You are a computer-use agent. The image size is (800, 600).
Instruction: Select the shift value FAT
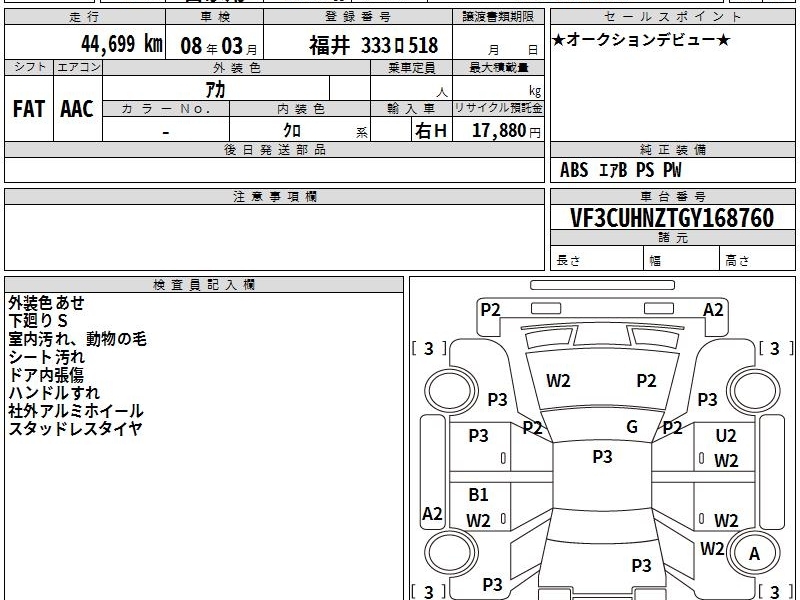tap(29, 109)
